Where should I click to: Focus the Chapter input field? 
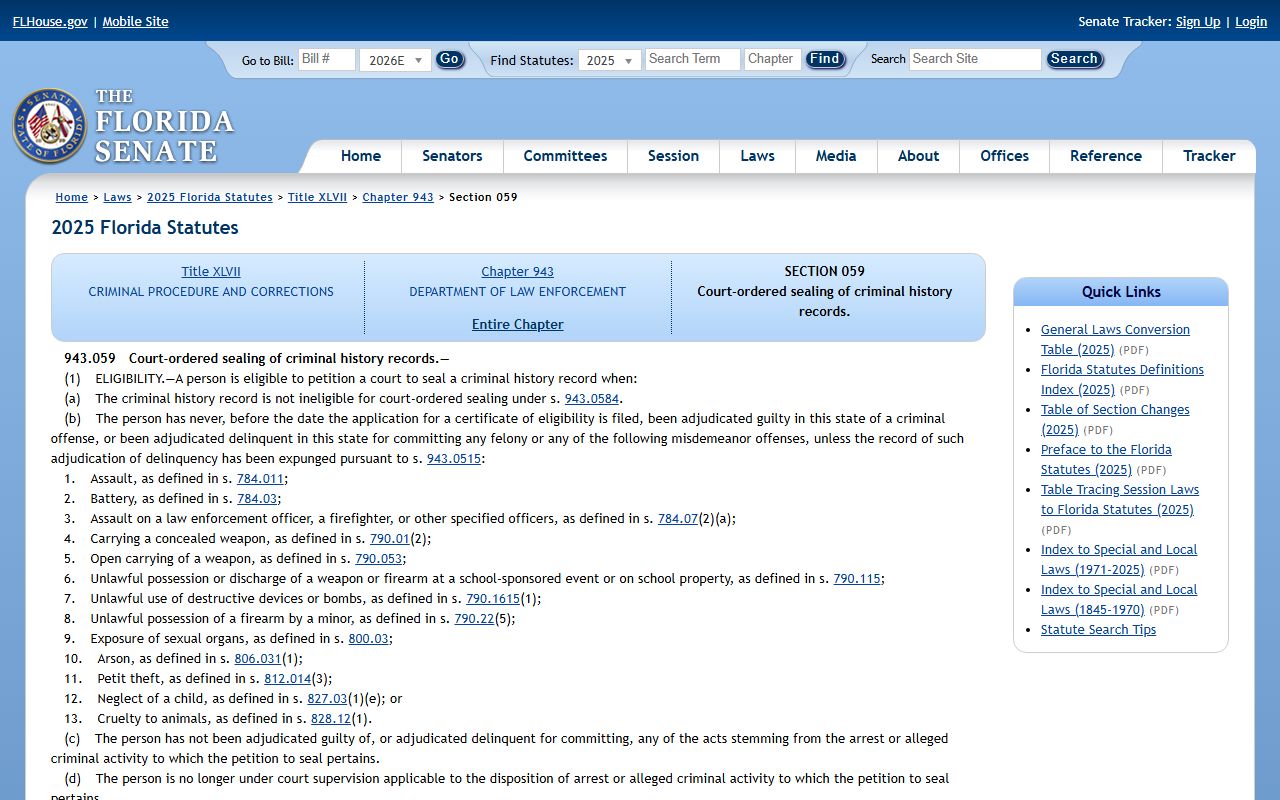point(773,59)
